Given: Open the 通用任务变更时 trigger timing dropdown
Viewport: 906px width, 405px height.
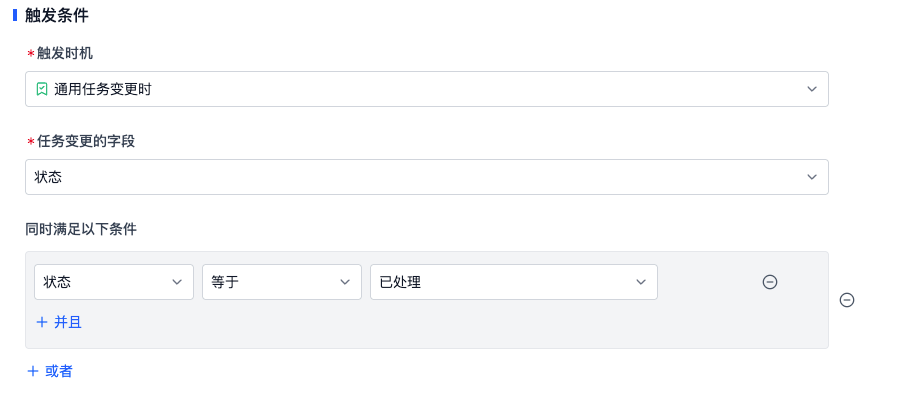Looking at the screenshot, I should [x=426, y=89].
